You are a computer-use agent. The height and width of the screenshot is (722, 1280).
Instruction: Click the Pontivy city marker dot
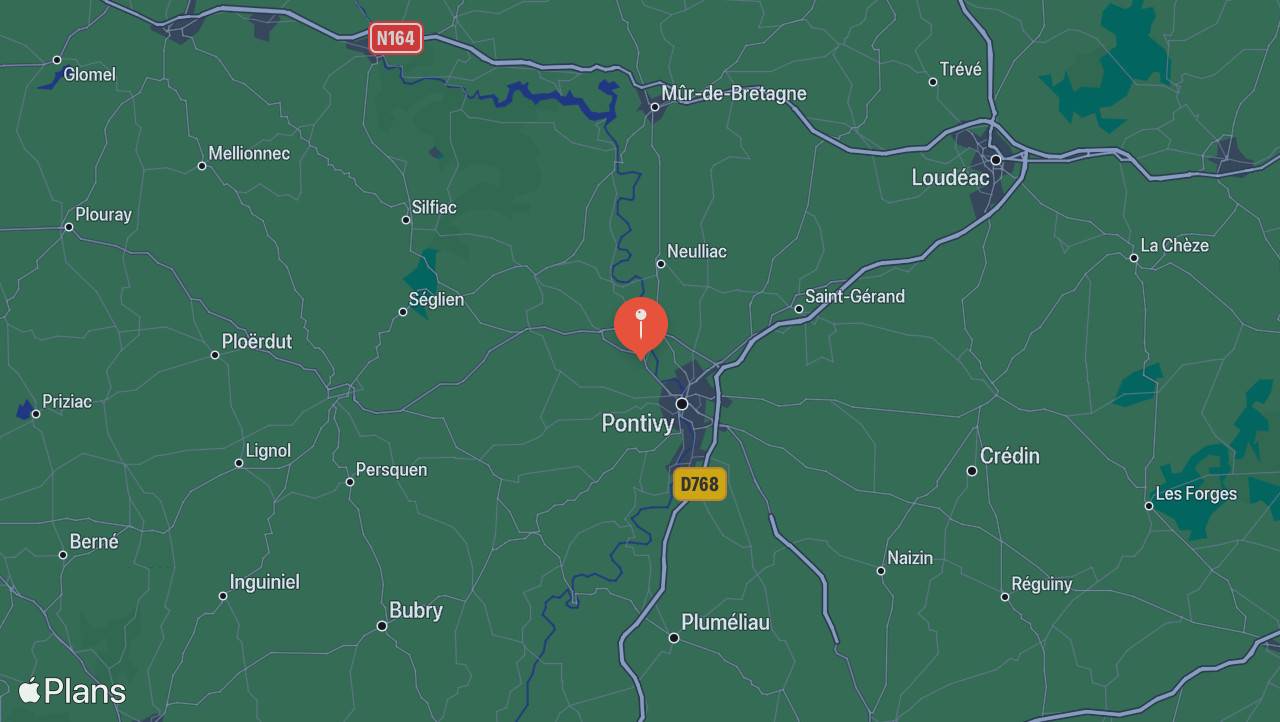tap(682, 404)
